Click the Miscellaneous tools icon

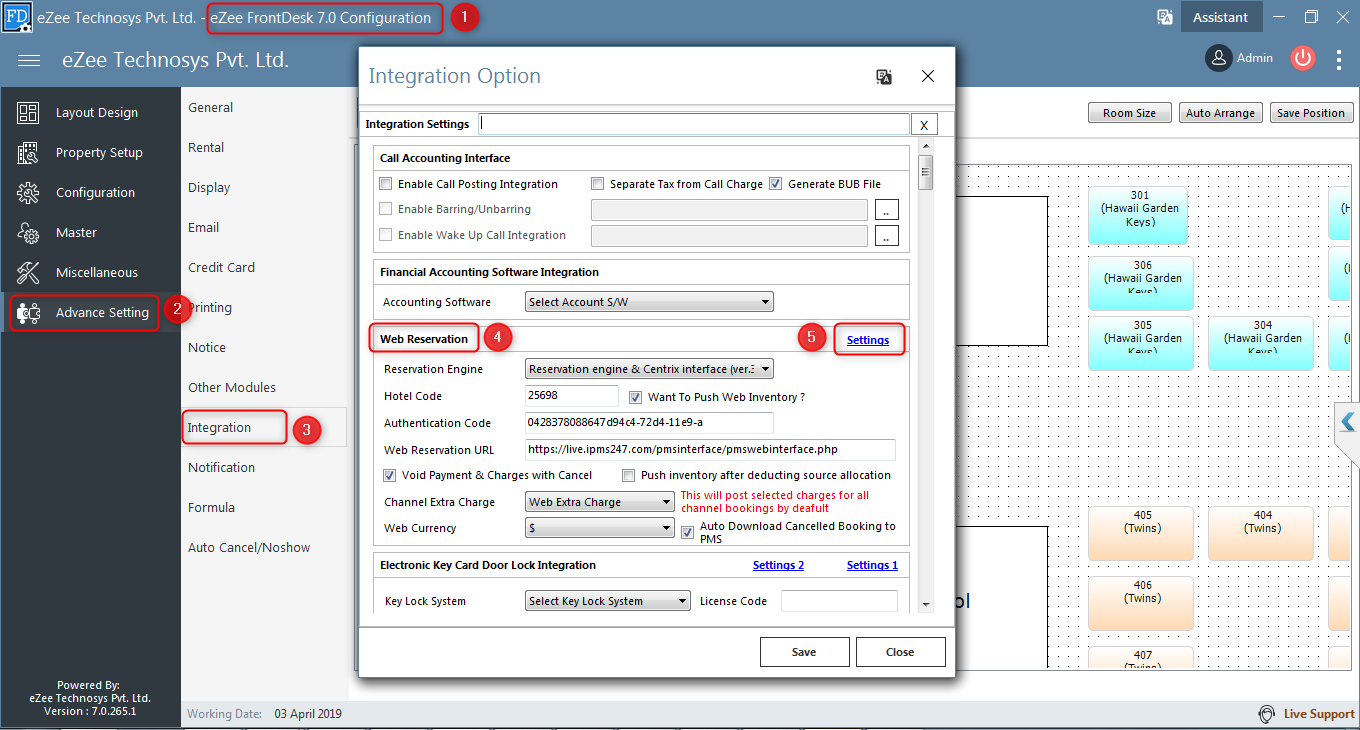(28, 273)
